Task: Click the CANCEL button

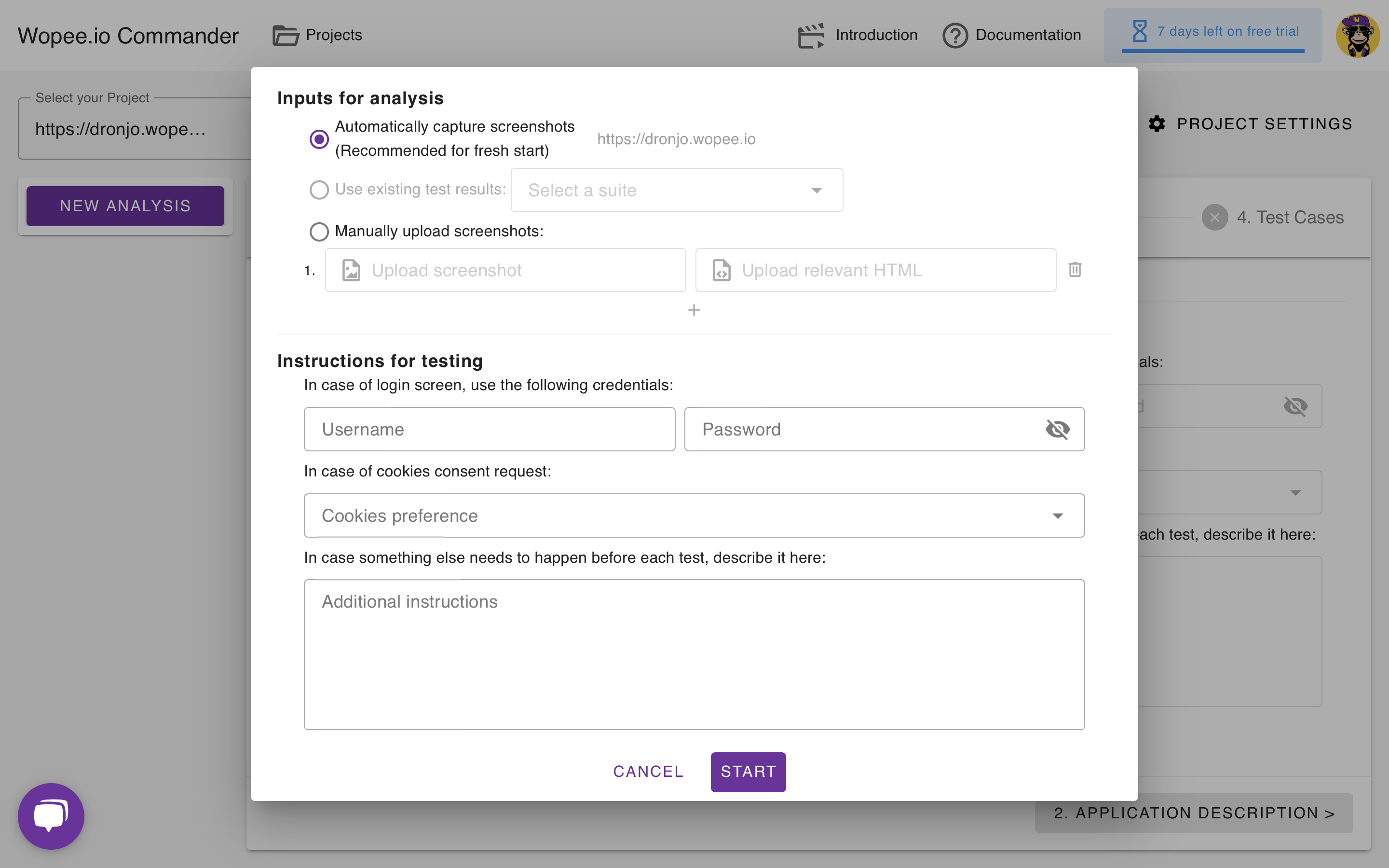Action: pos(648,772)
